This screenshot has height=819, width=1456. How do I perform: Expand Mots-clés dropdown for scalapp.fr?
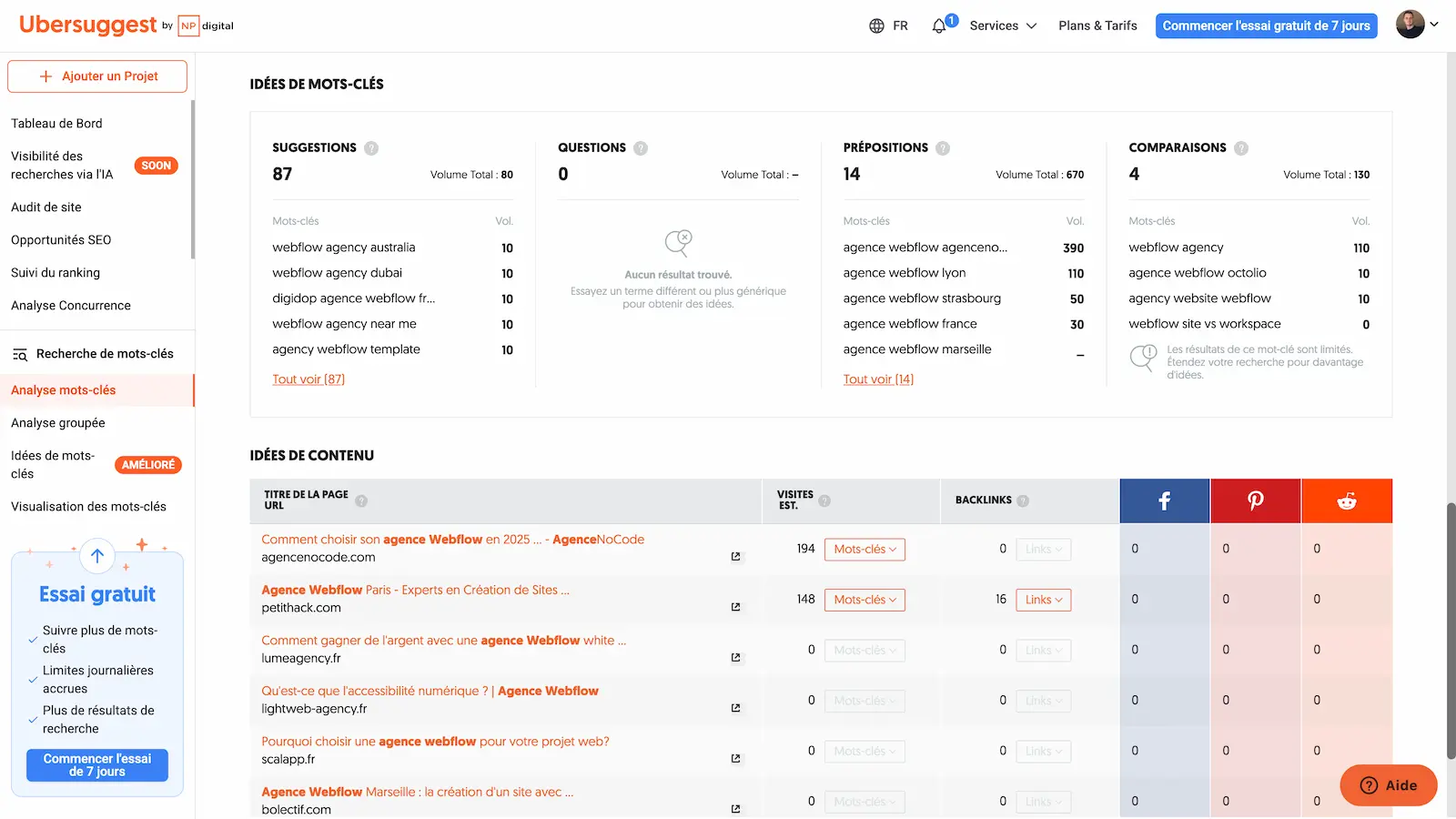pyautogui.click(x=864, y=752)
